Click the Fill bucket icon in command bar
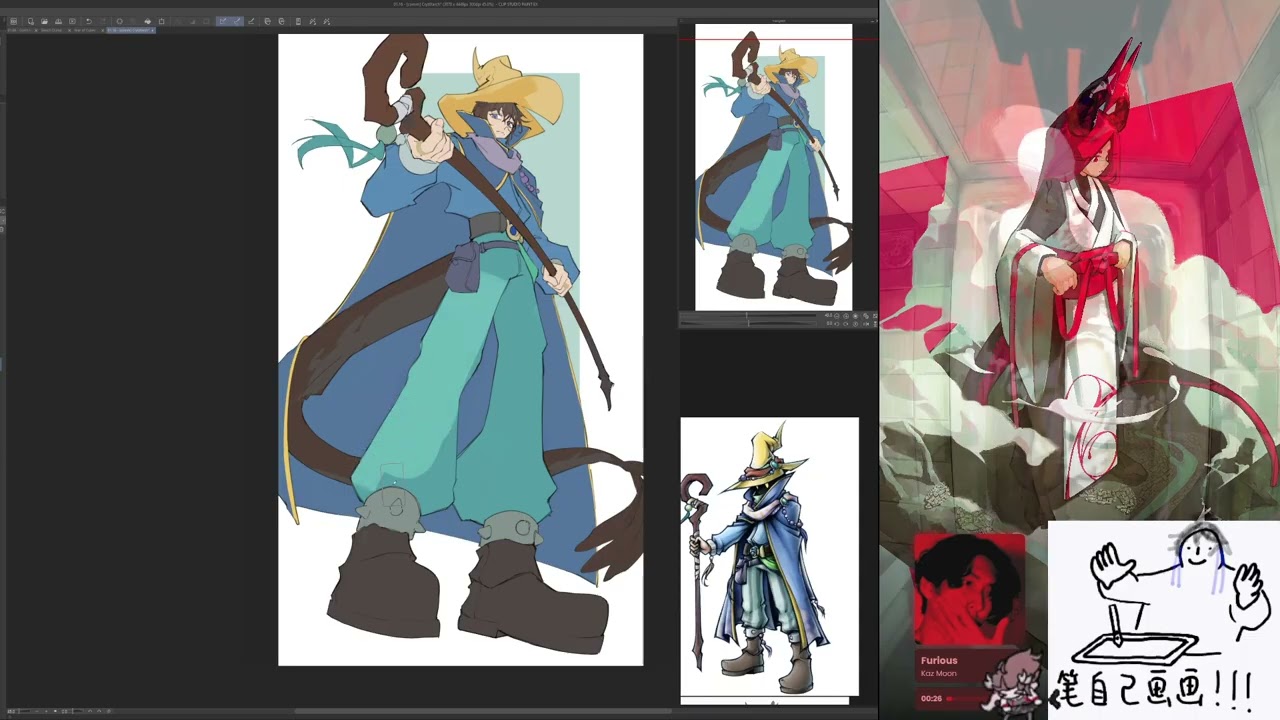1280x720 pixels. (x=148, y=21)
